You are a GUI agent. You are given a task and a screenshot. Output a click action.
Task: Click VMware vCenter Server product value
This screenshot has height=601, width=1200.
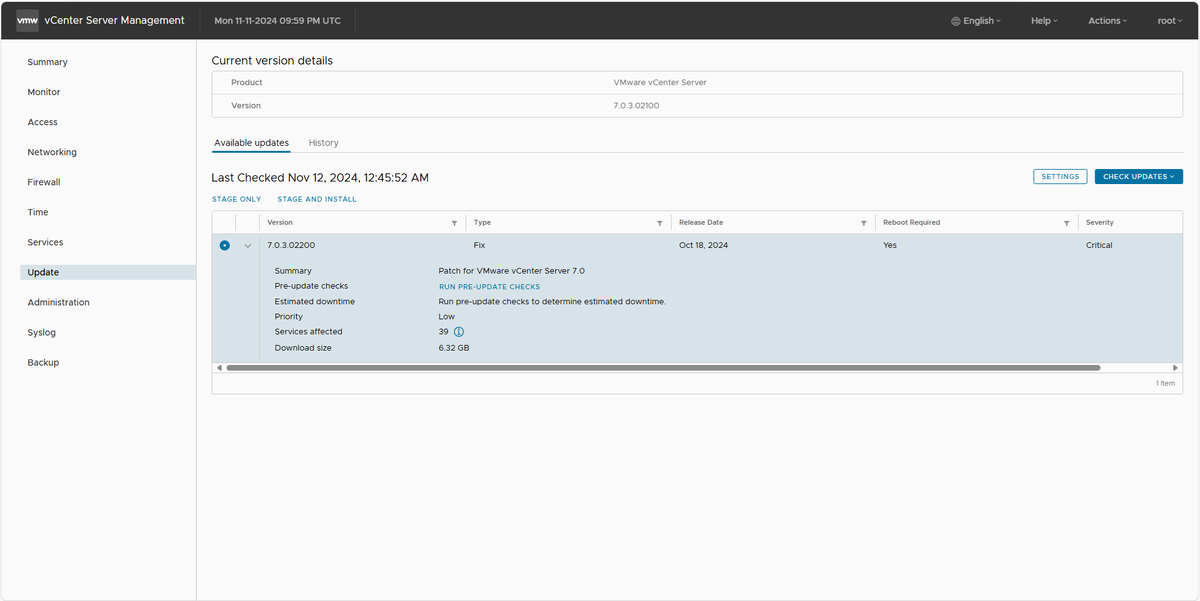tap(660, 82)
